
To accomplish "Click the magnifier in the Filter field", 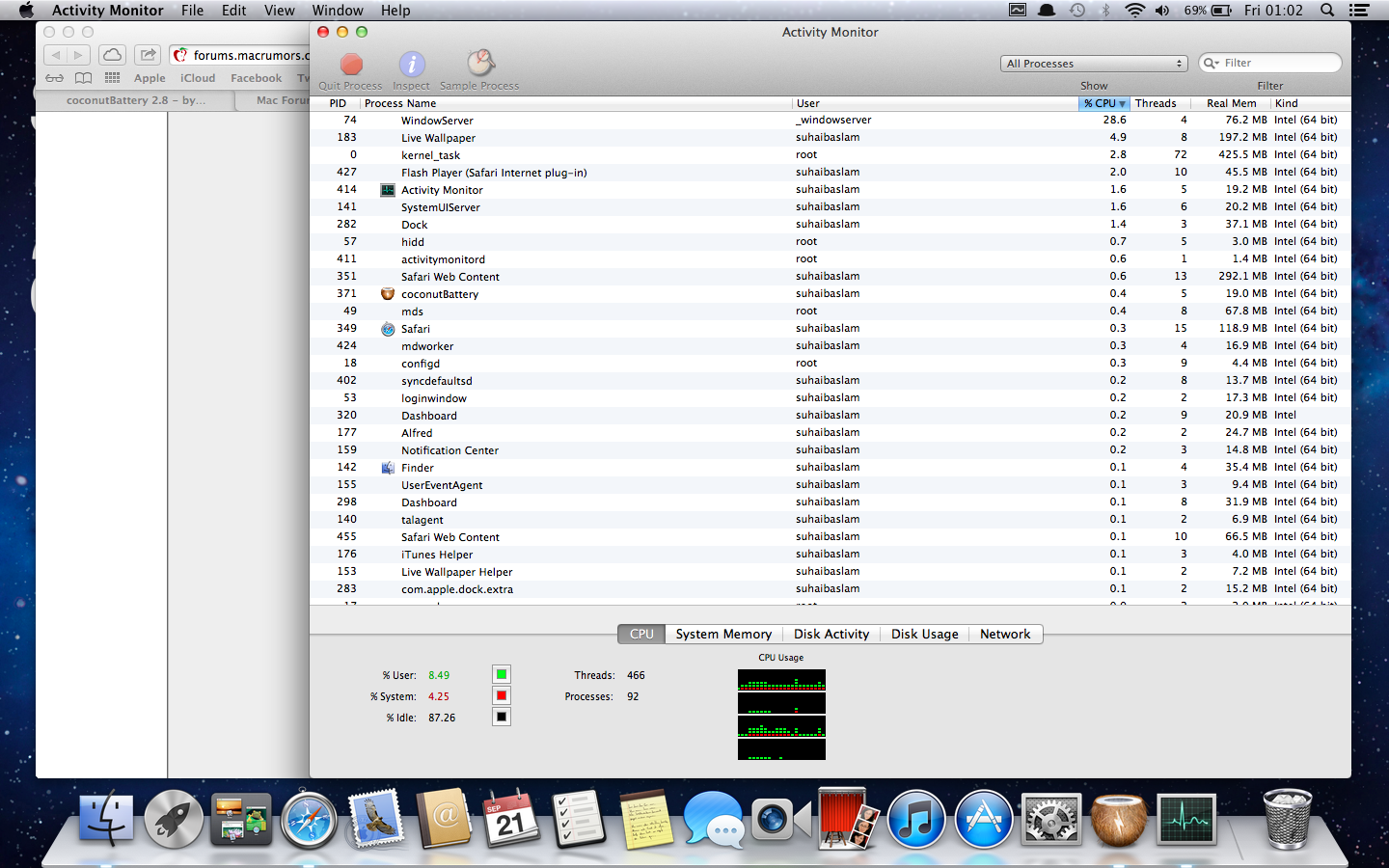I will tap(1211, 63).
